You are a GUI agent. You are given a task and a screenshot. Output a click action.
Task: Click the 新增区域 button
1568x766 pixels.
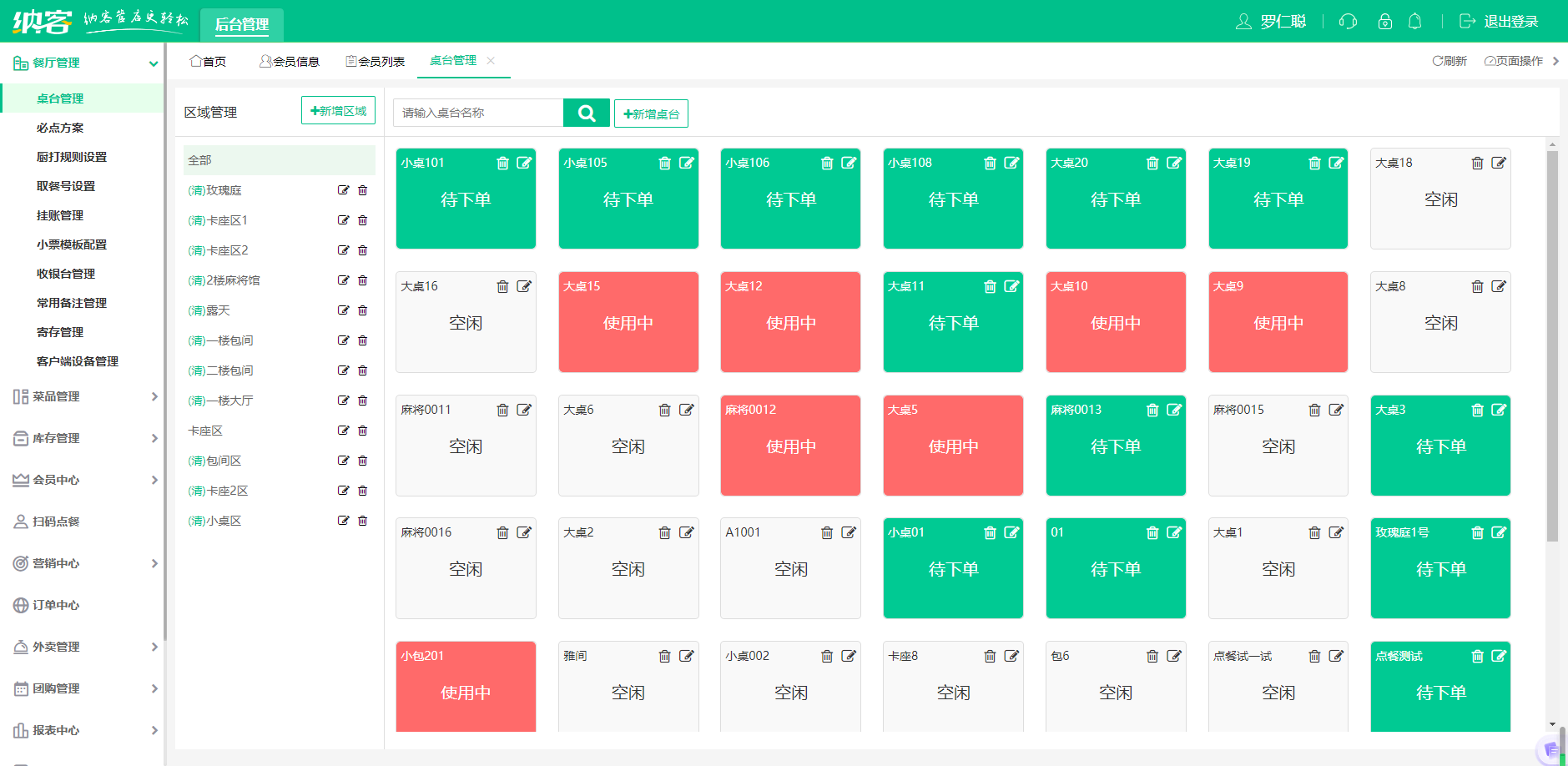point(338,109)
